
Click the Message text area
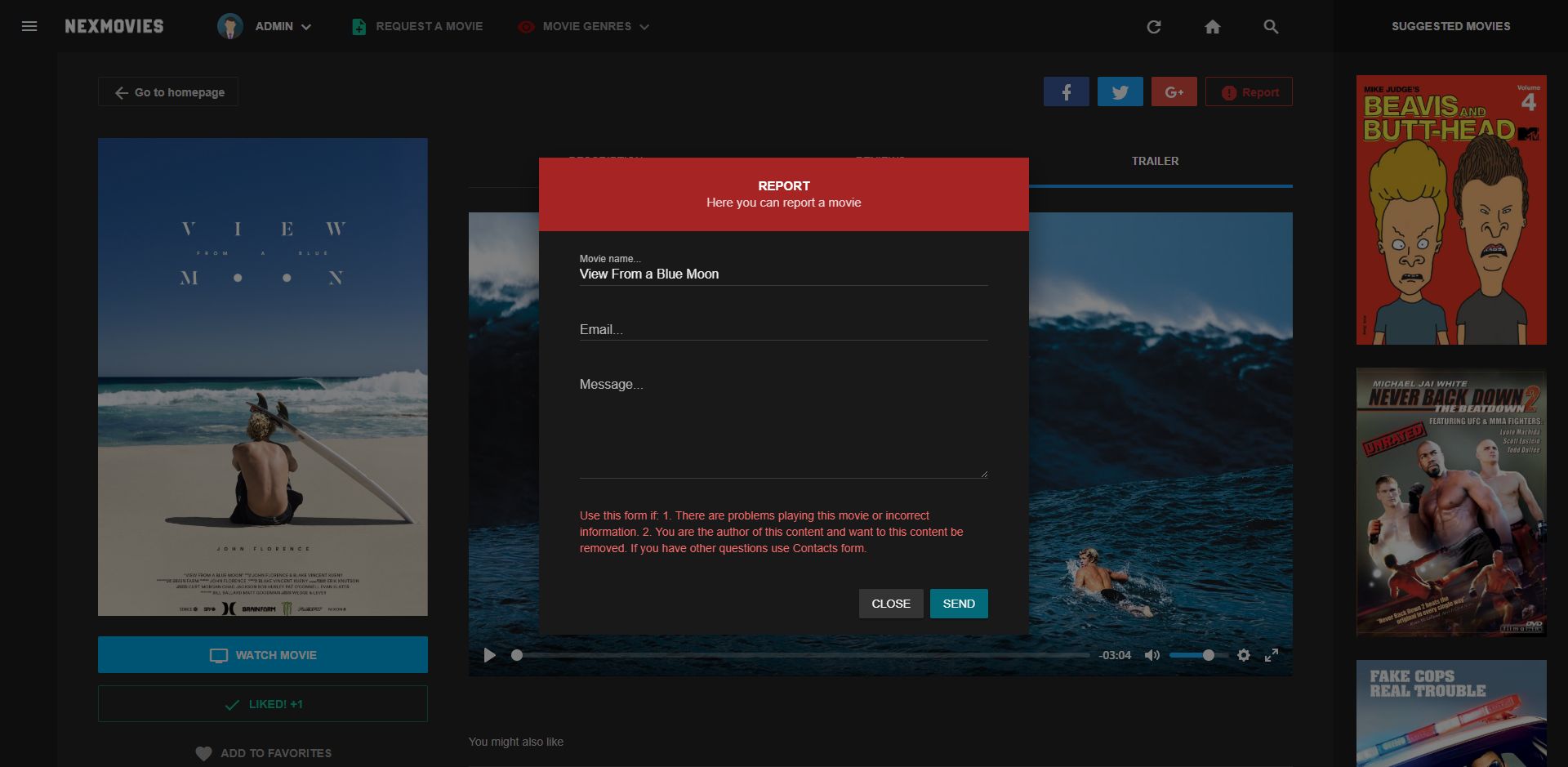tap(784, 425)
